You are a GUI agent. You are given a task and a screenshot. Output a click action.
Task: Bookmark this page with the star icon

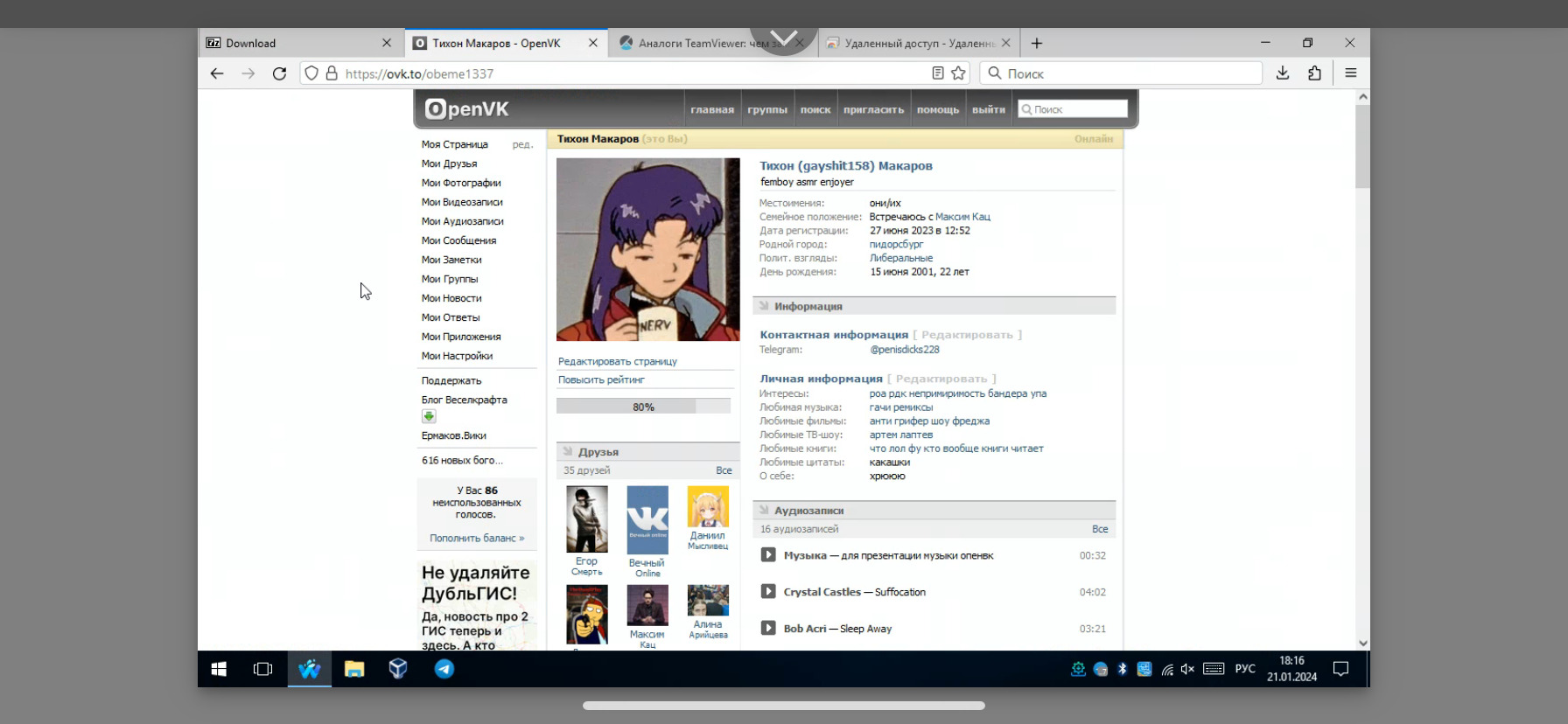pos(958,73)
